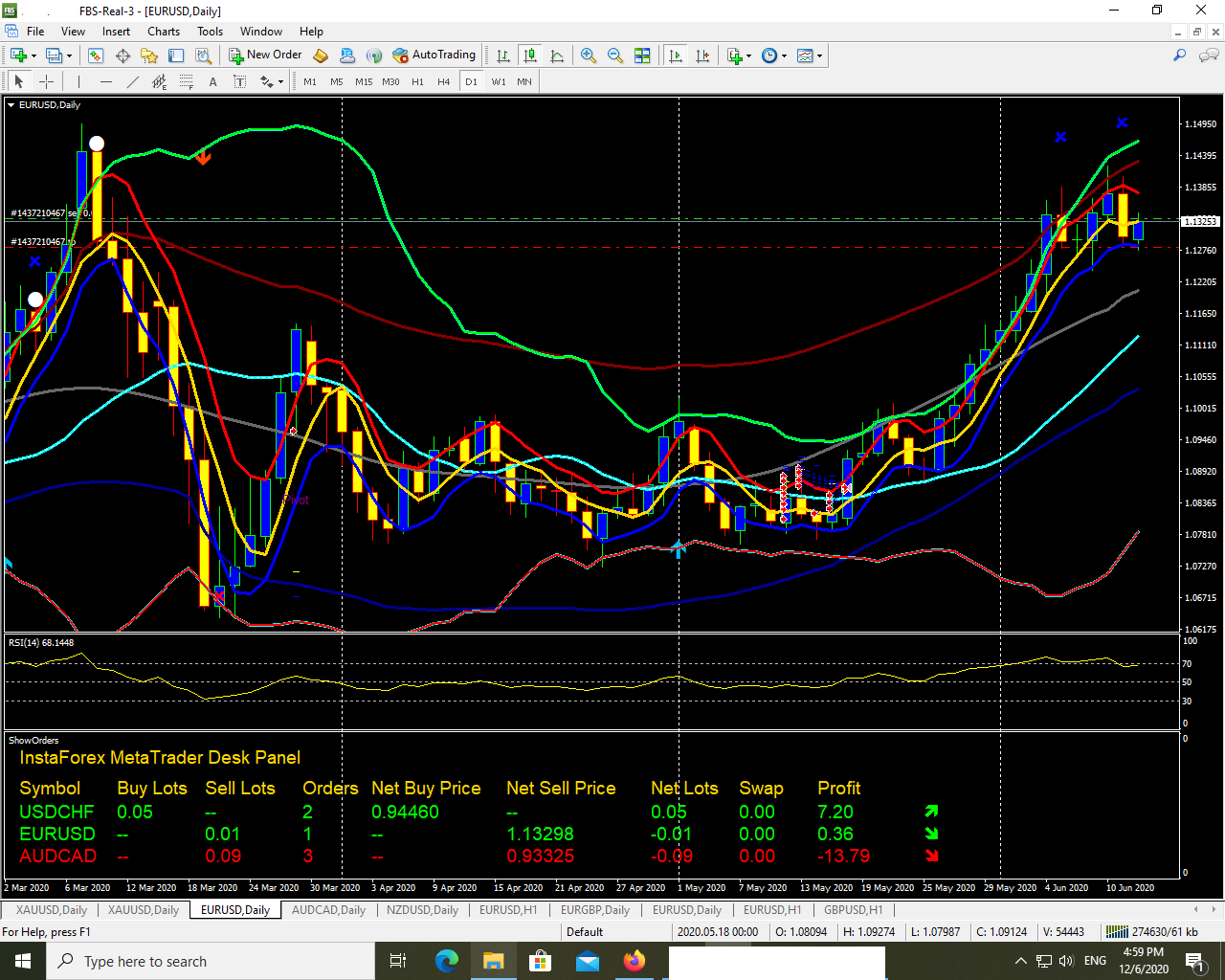
Task: Switch to NZDUSD,Daily chart tab
Action: (x=422, y=910)
